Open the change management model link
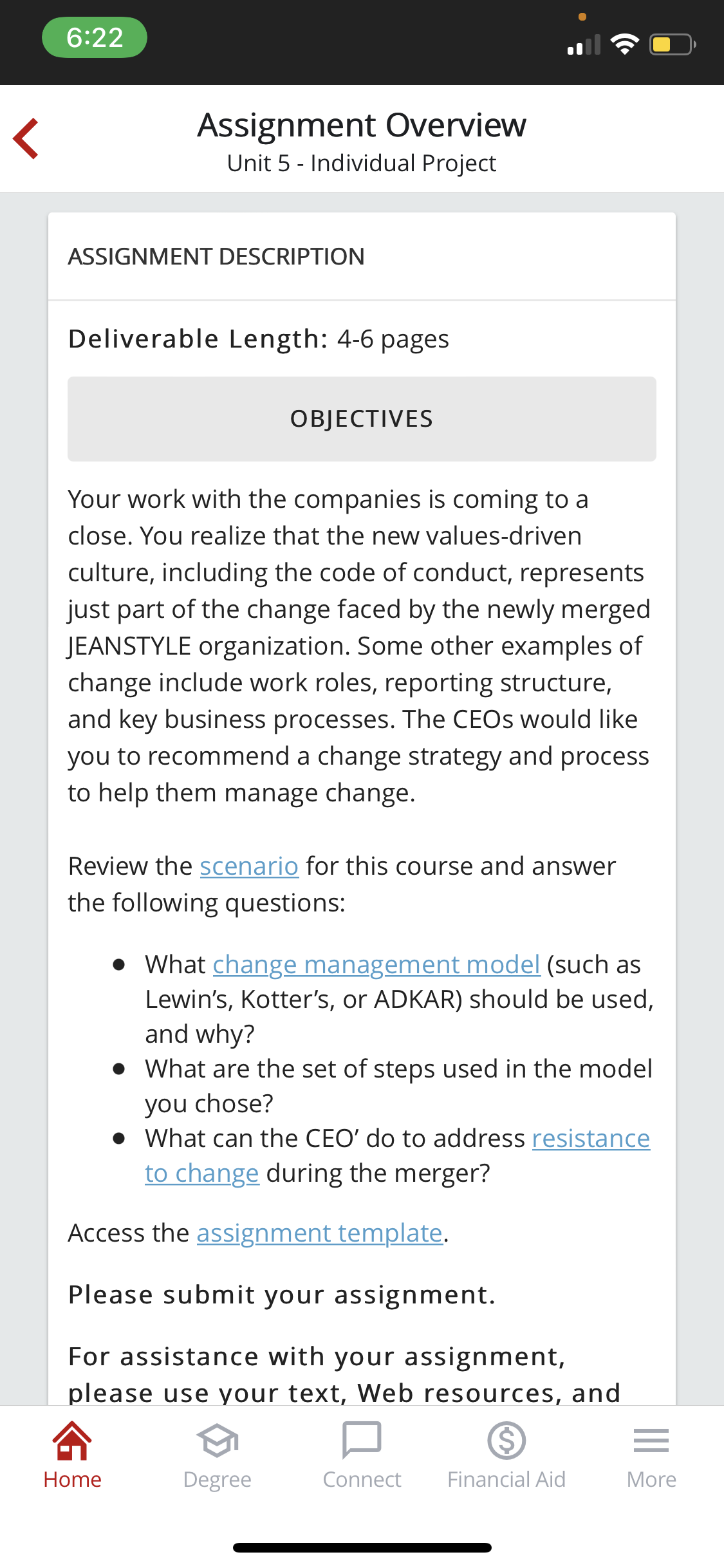 pos(376,965)
